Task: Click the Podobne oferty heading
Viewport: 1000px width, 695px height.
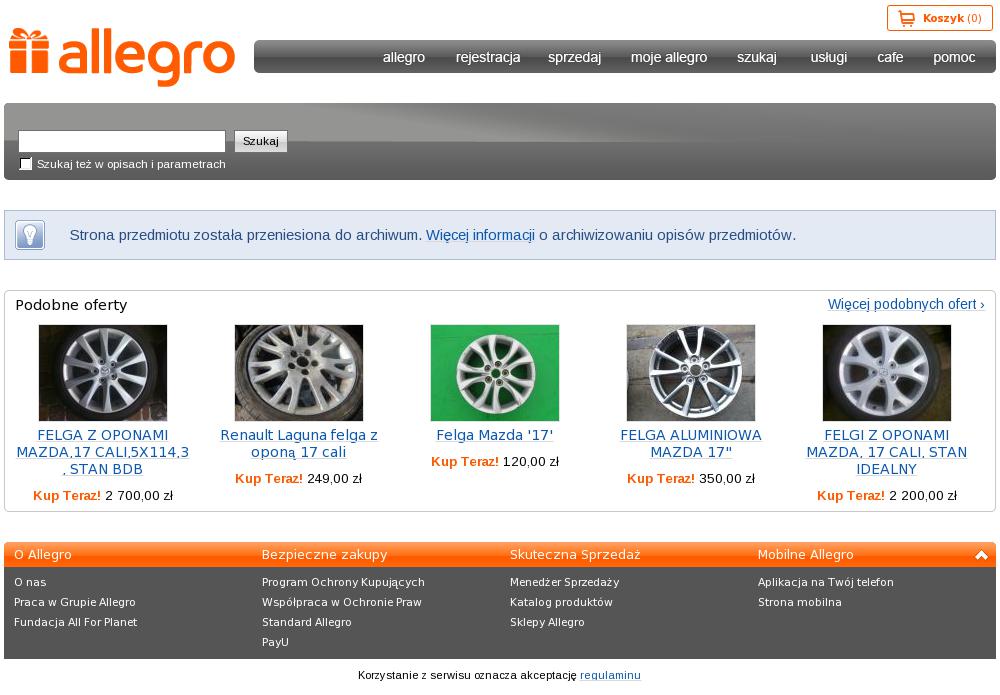Action: [71, 305]
